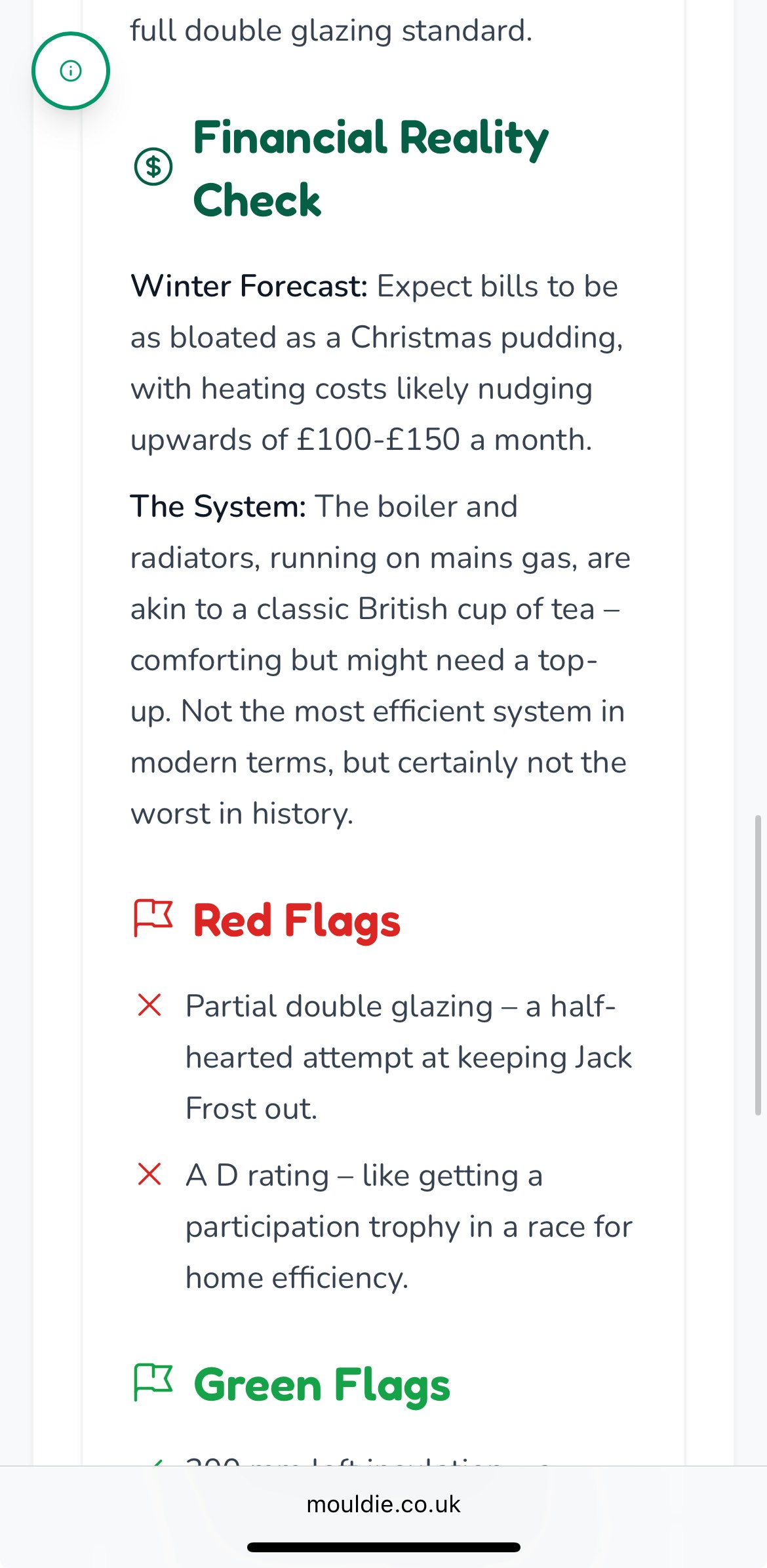Click the red flag icon next to Red Flags
Viewport: 767px width, 1568px height.
155,918
